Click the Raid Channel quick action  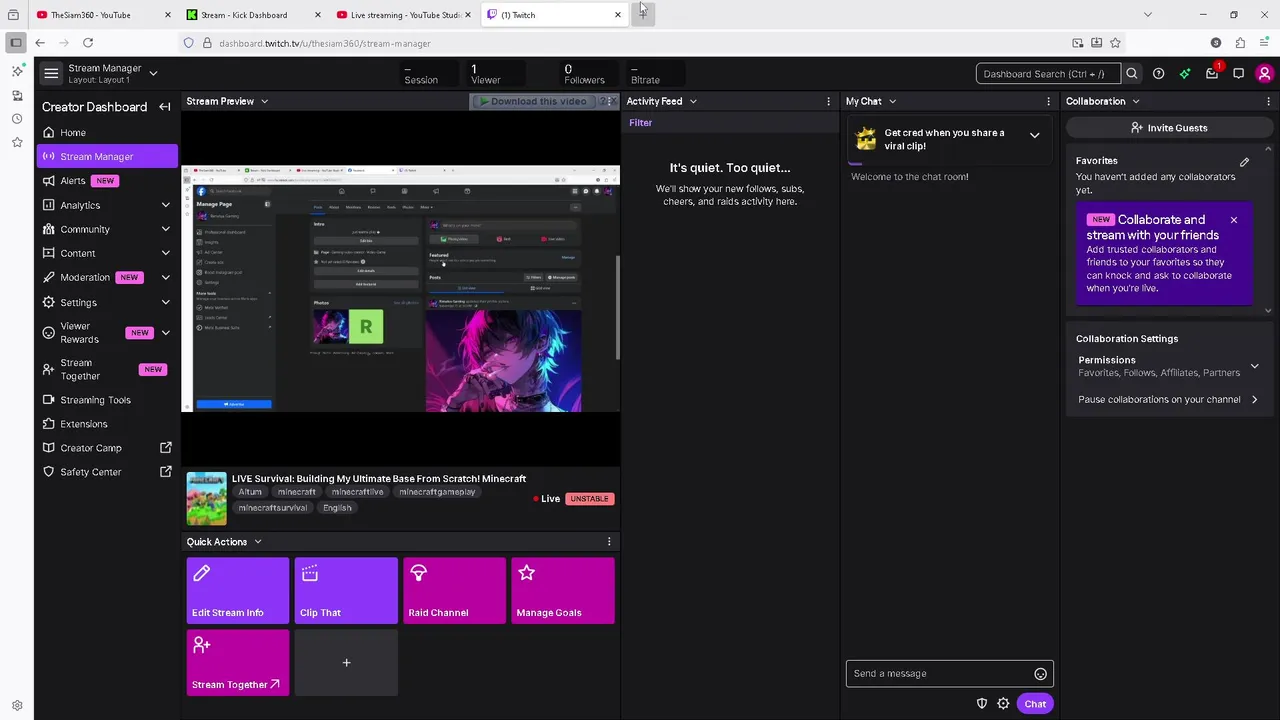coord(454,591)
